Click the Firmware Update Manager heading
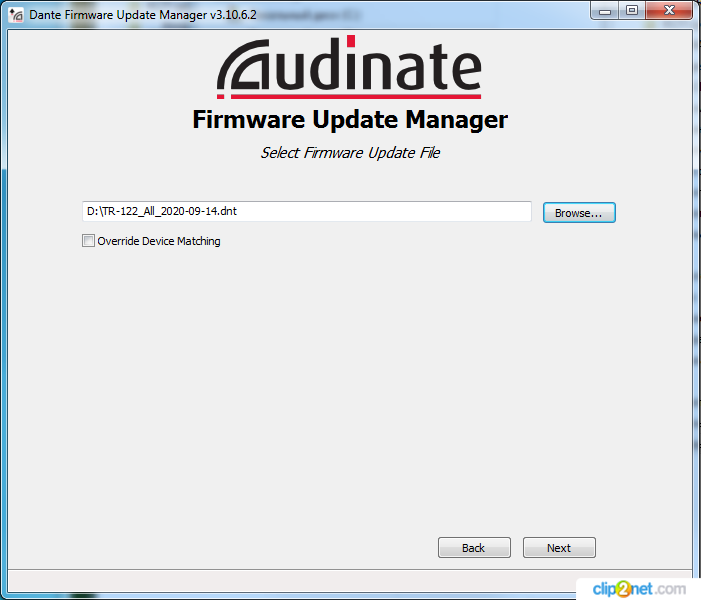Image resolution: width=701 pixels, height=600 pixels. click(350, 120)
